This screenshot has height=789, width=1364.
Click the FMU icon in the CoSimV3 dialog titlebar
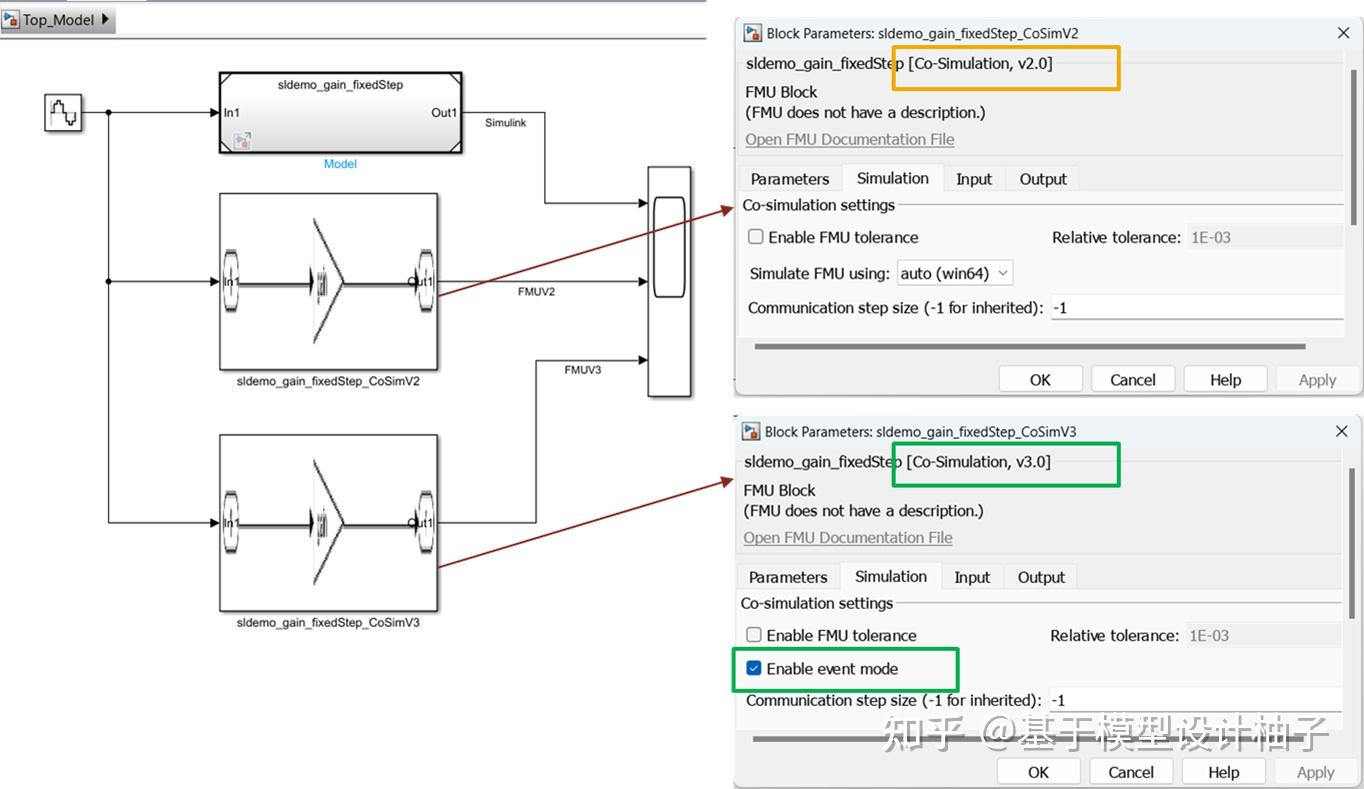(750, 431)
